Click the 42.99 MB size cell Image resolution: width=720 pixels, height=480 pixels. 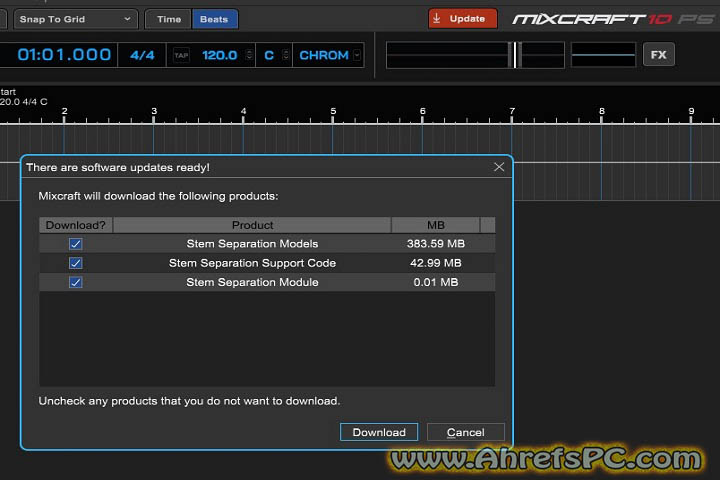click(x=436, y=263)
